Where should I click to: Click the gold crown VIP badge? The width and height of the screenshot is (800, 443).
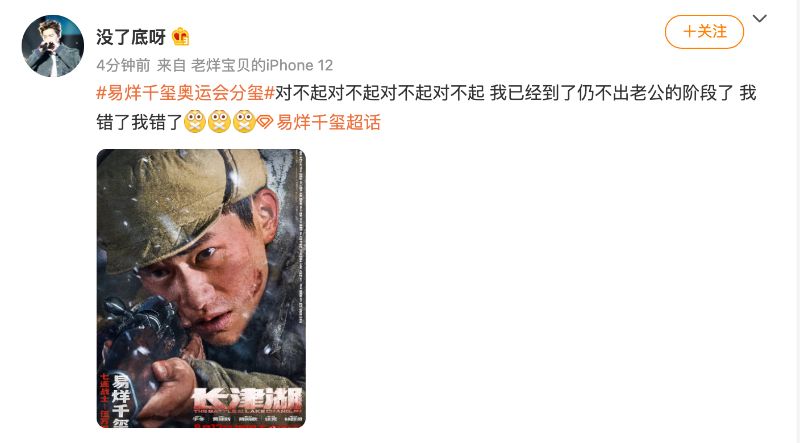(x=181, y=37)
